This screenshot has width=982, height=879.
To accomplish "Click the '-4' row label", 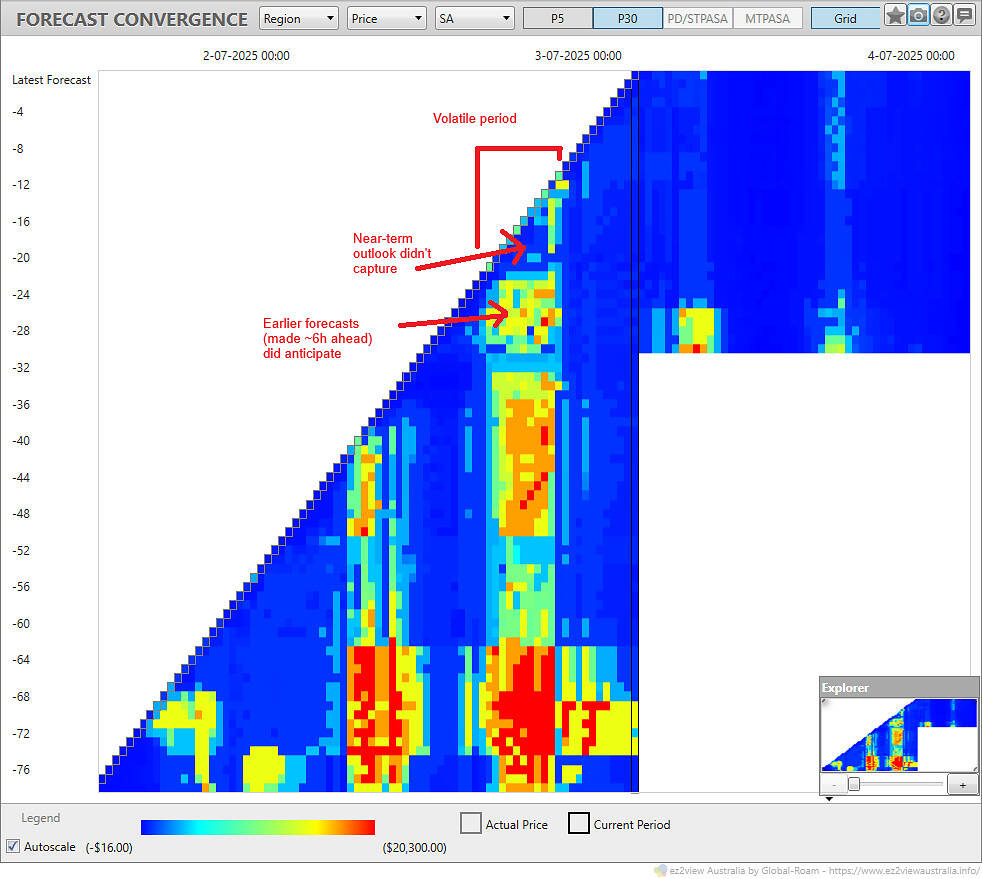I will click(18, 111).
